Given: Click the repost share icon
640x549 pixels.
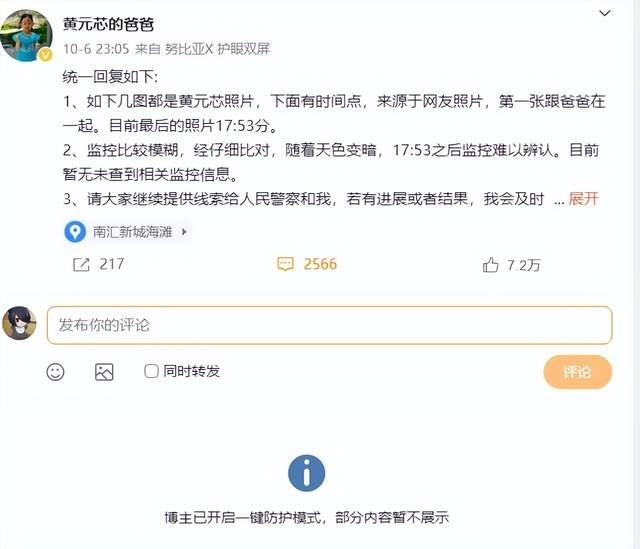Looking at the screenshot, I should tap(81, 264).
